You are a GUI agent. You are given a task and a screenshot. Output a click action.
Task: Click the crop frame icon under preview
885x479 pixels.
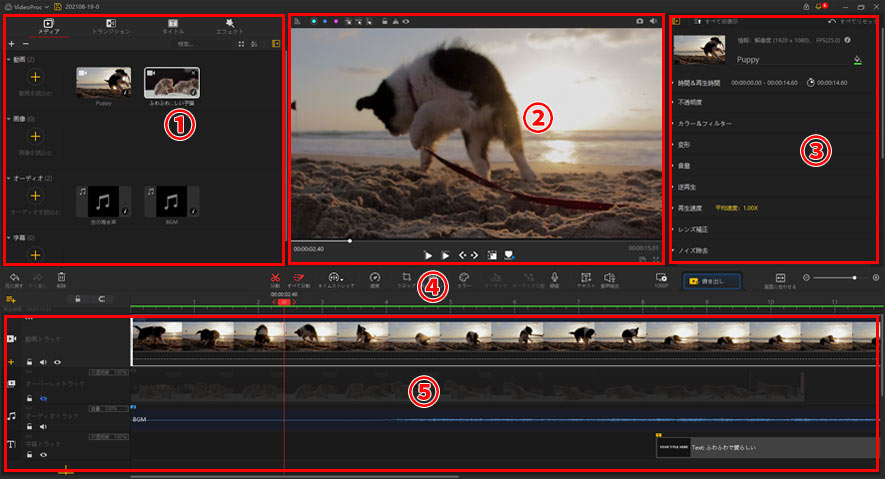tap(492, 256)
